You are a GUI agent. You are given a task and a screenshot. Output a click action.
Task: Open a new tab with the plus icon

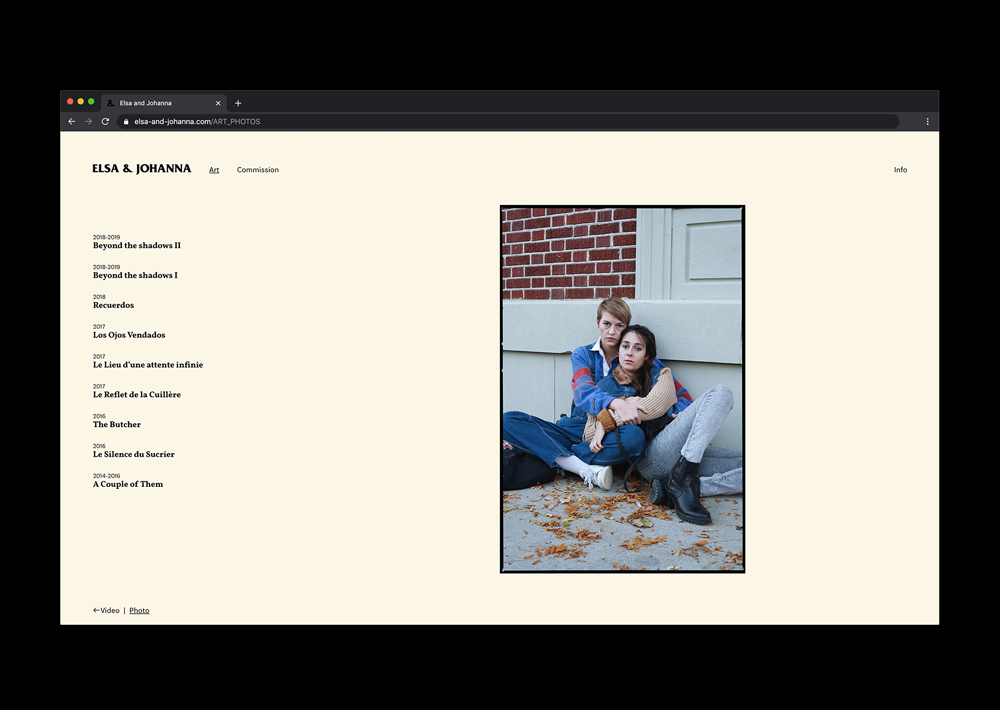point(238,103)
